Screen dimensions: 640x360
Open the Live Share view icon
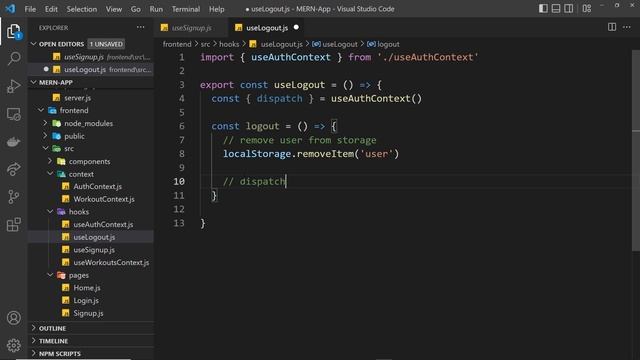pos(13,169)
